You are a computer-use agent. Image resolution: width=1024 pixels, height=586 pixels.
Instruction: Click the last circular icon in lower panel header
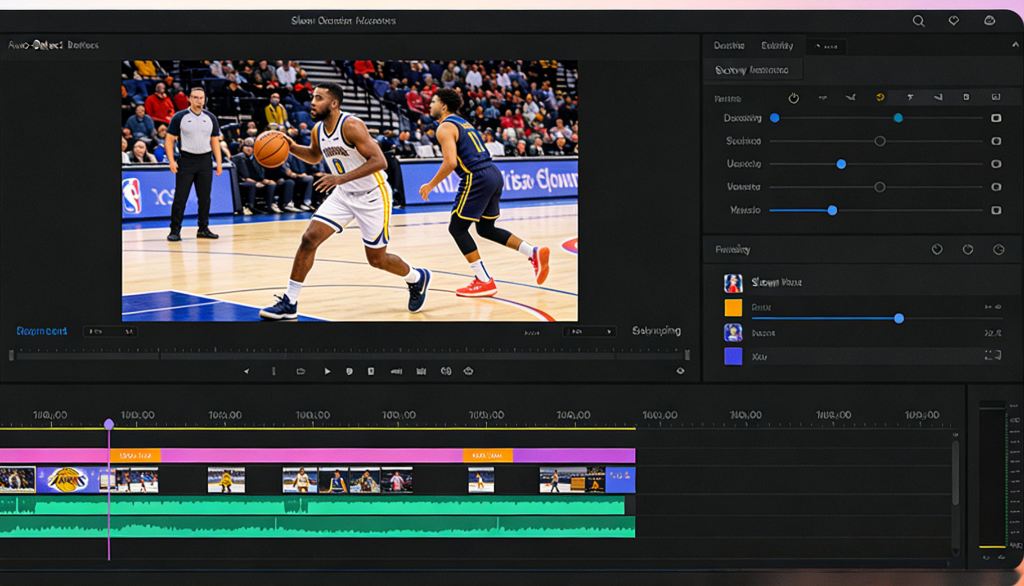[x=998, y=250]
